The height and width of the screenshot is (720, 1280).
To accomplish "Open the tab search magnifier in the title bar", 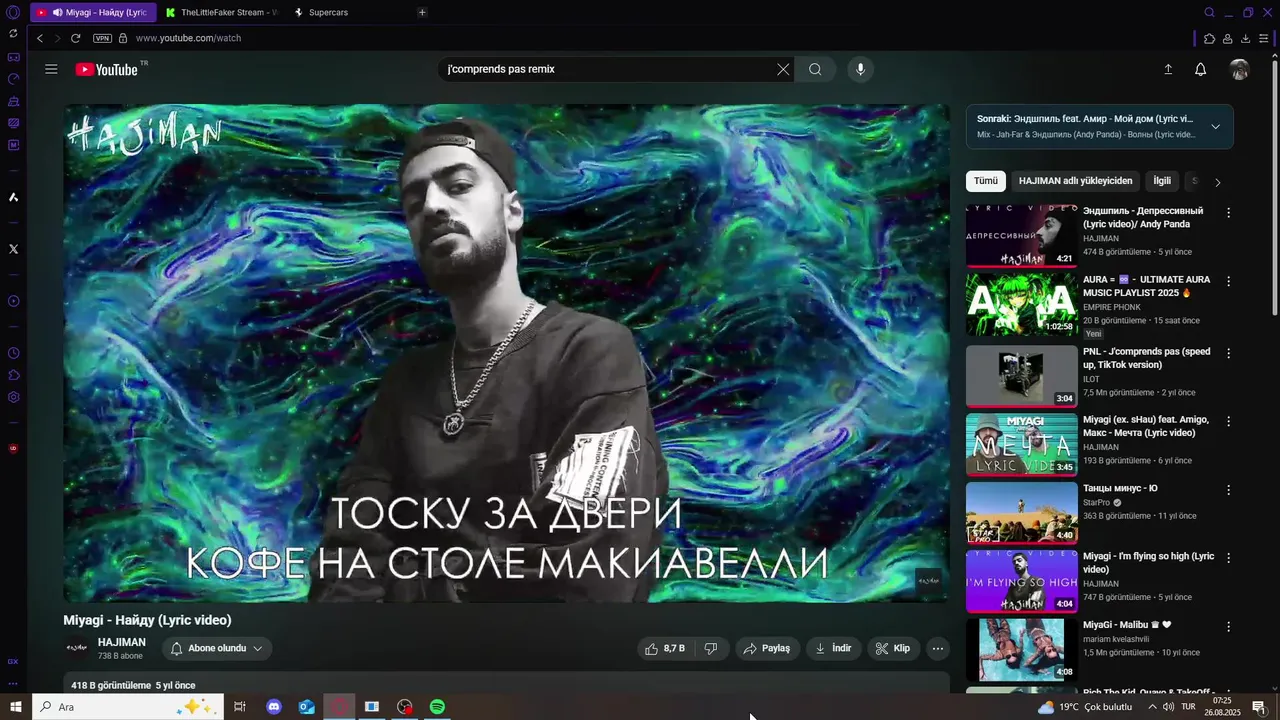I will tap(1209, 12).
